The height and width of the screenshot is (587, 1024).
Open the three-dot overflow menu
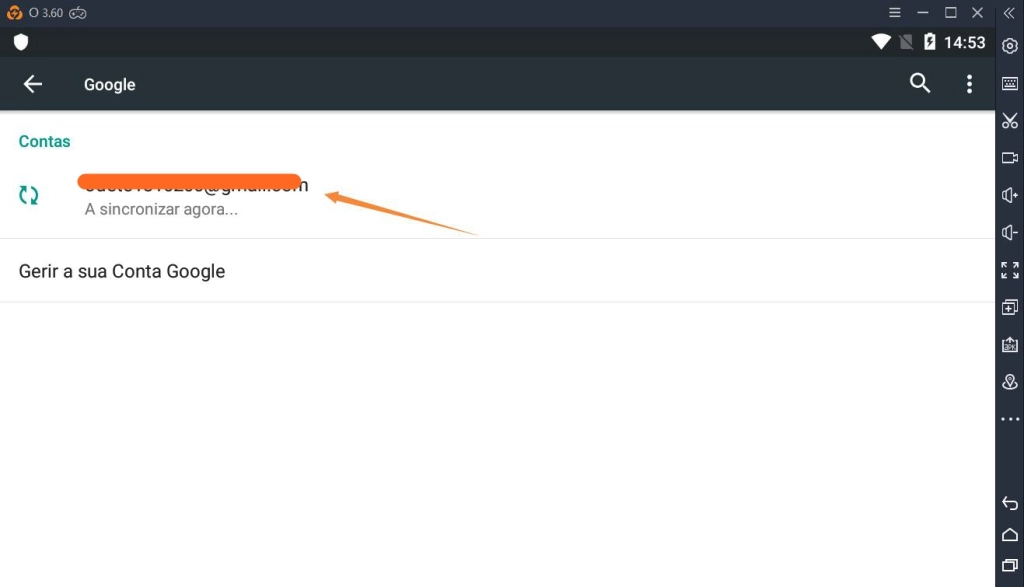click(969, 84)
